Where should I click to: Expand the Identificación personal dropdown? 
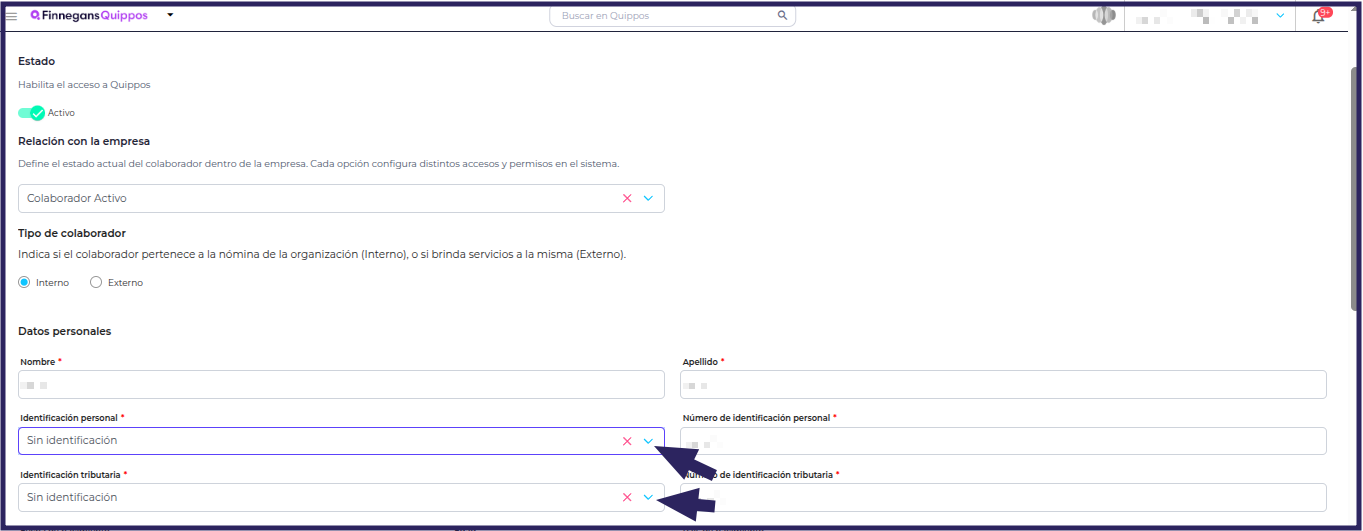[648, 441]
